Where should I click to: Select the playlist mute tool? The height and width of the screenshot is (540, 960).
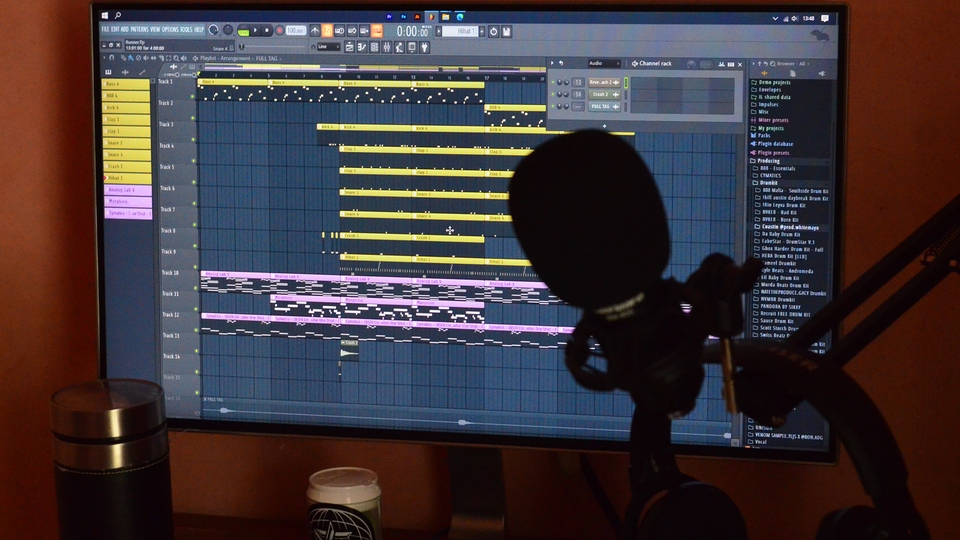[146, 58]
